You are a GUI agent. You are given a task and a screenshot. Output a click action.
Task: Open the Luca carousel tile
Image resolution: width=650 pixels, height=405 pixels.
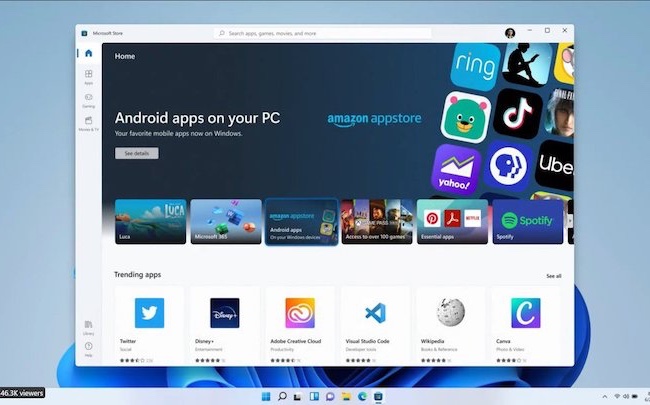[150, 221]
